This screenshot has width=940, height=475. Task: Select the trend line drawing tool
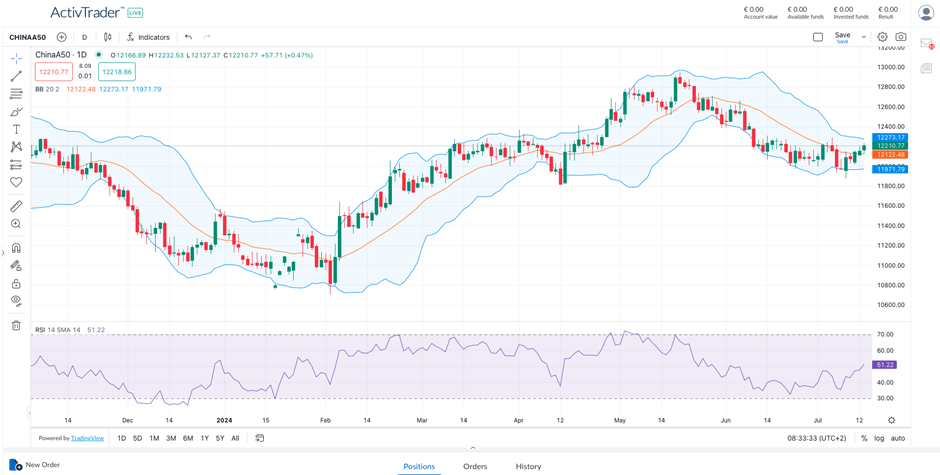[x=16, y=76]
